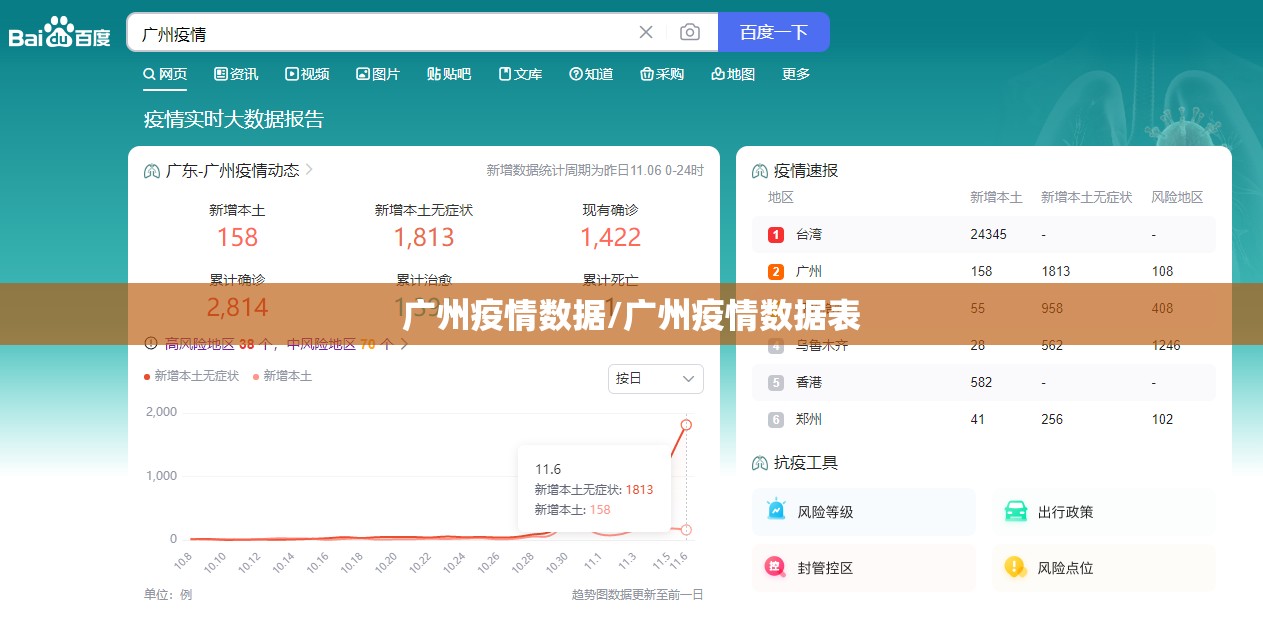Select the 广州 row in 疫情速报
Image resolution: width=1263 pixels, height=629 pixels.
tap(984, 271)
